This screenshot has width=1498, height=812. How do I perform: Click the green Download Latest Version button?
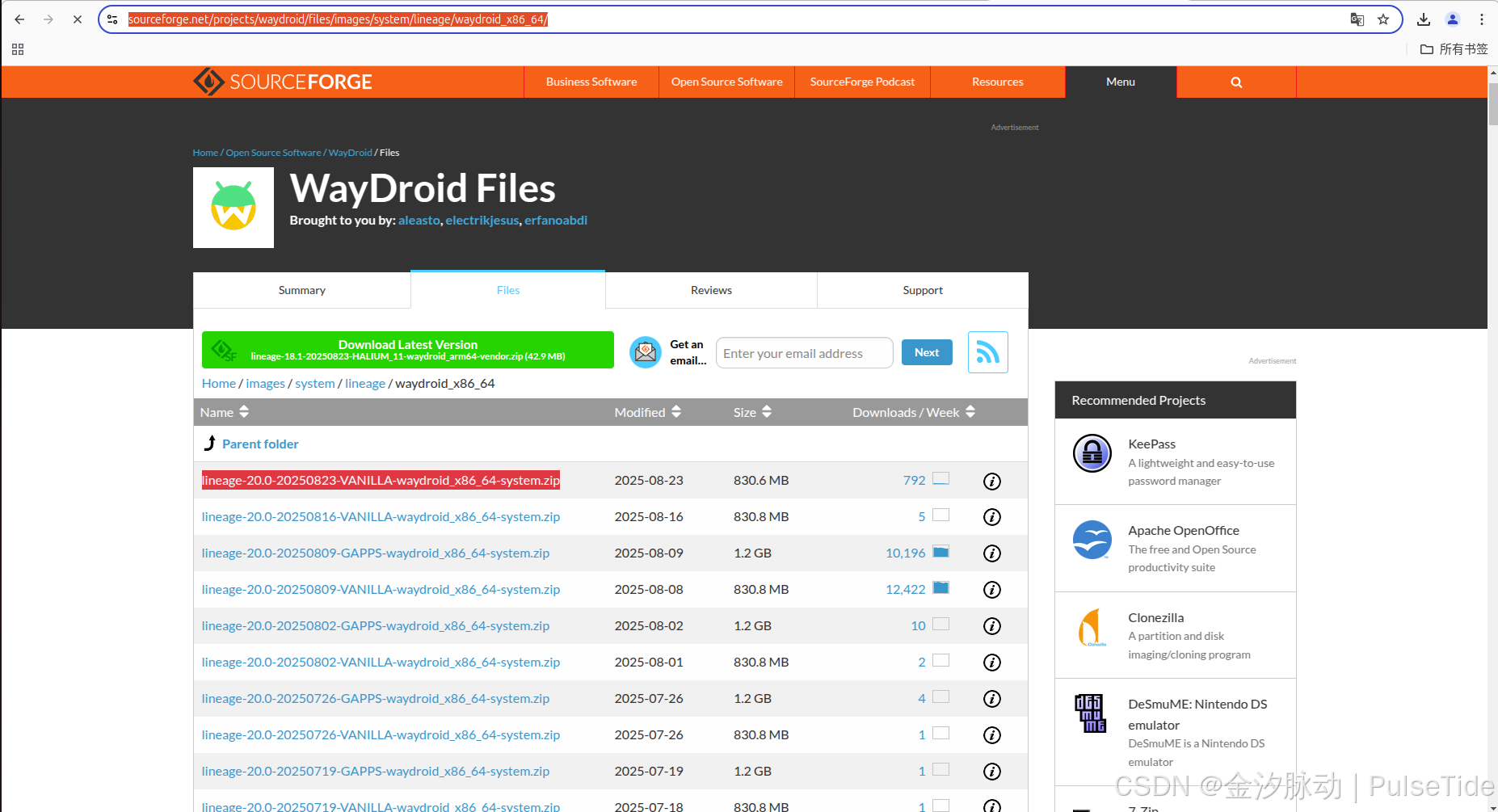tap(408, 350)
